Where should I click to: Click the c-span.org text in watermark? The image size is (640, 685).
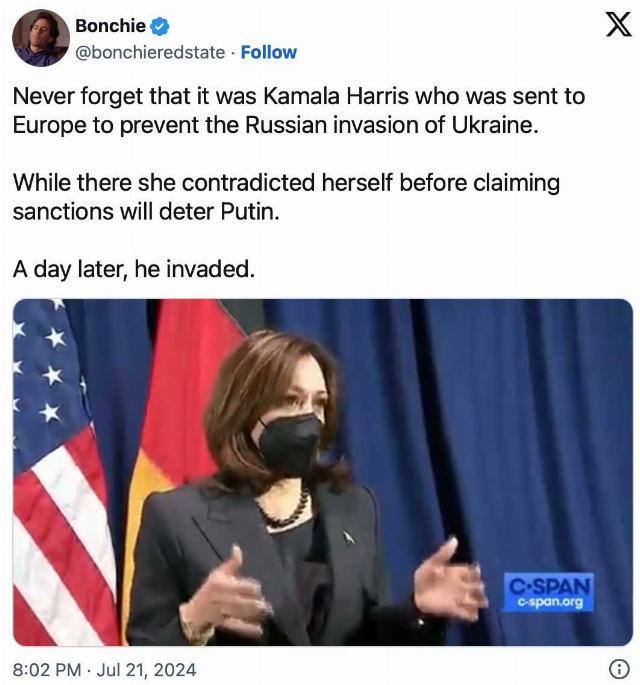(x=550, y=602)
